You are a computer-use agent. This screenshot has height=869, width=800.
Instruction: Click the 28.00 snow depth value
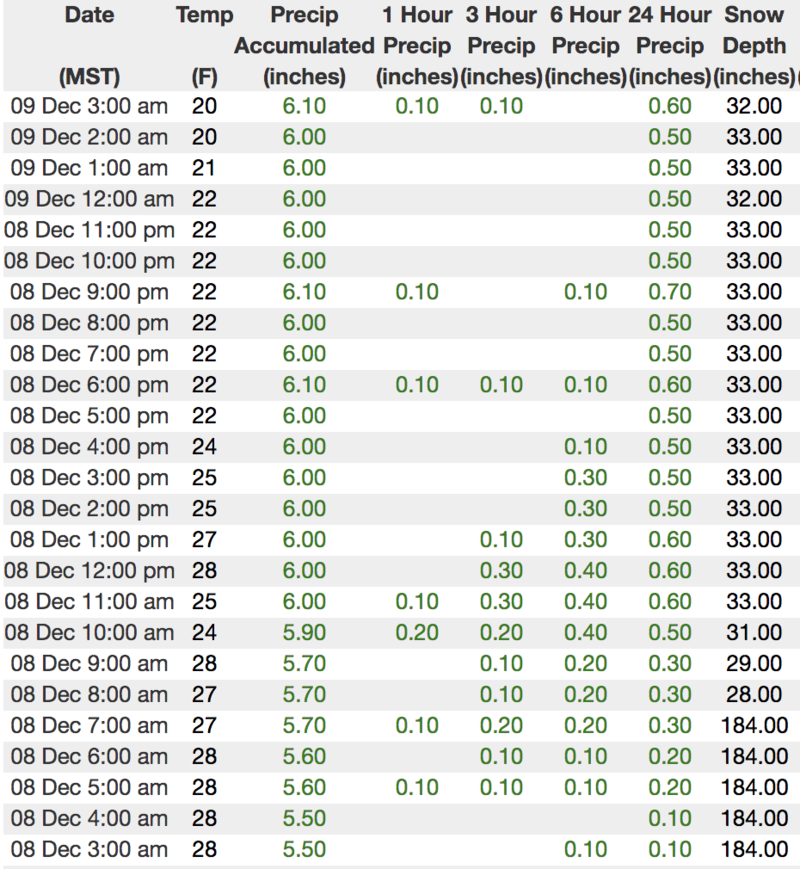[754, 694]
